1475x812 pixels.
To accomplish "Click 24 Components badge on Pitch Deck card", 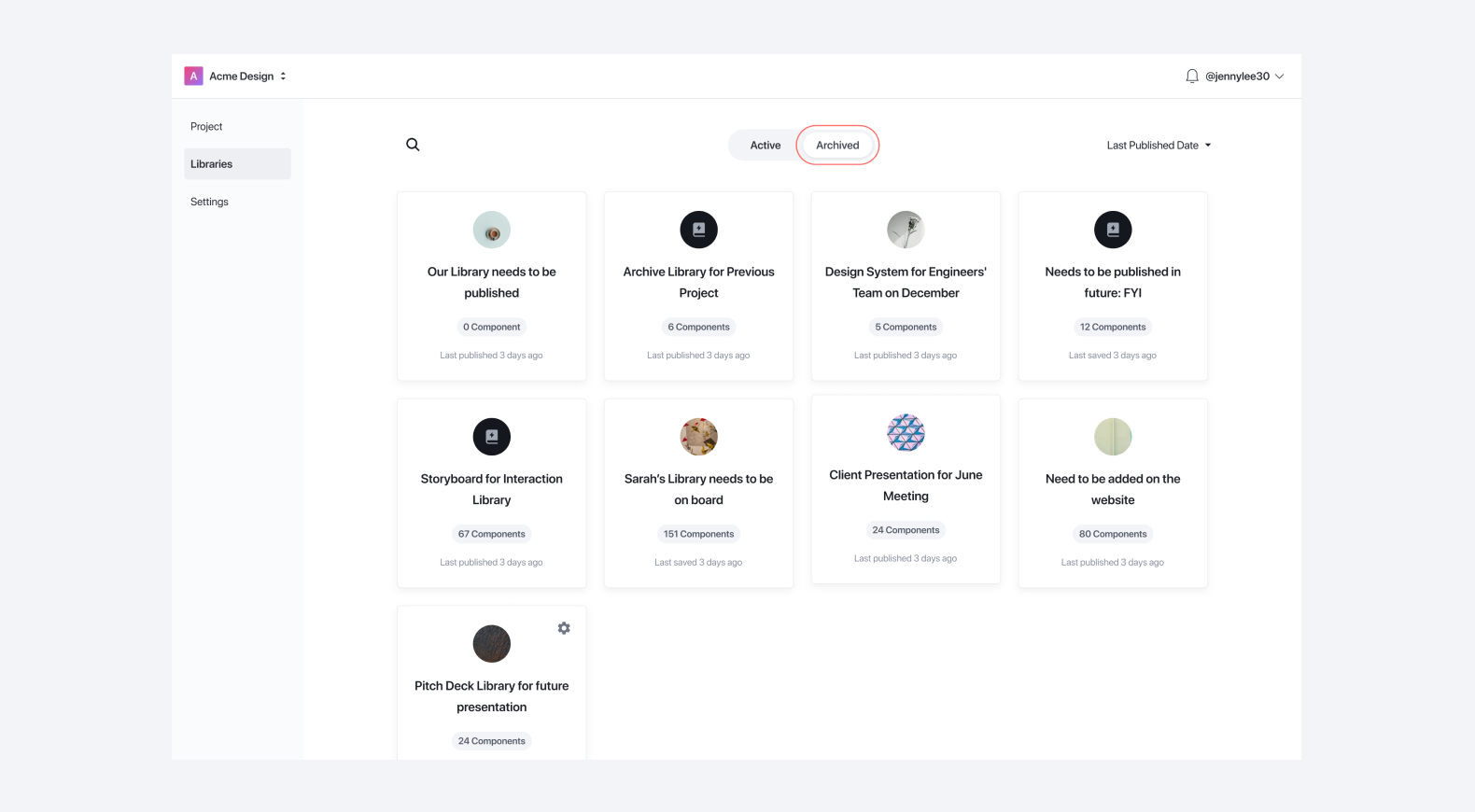I will point(492,742).
